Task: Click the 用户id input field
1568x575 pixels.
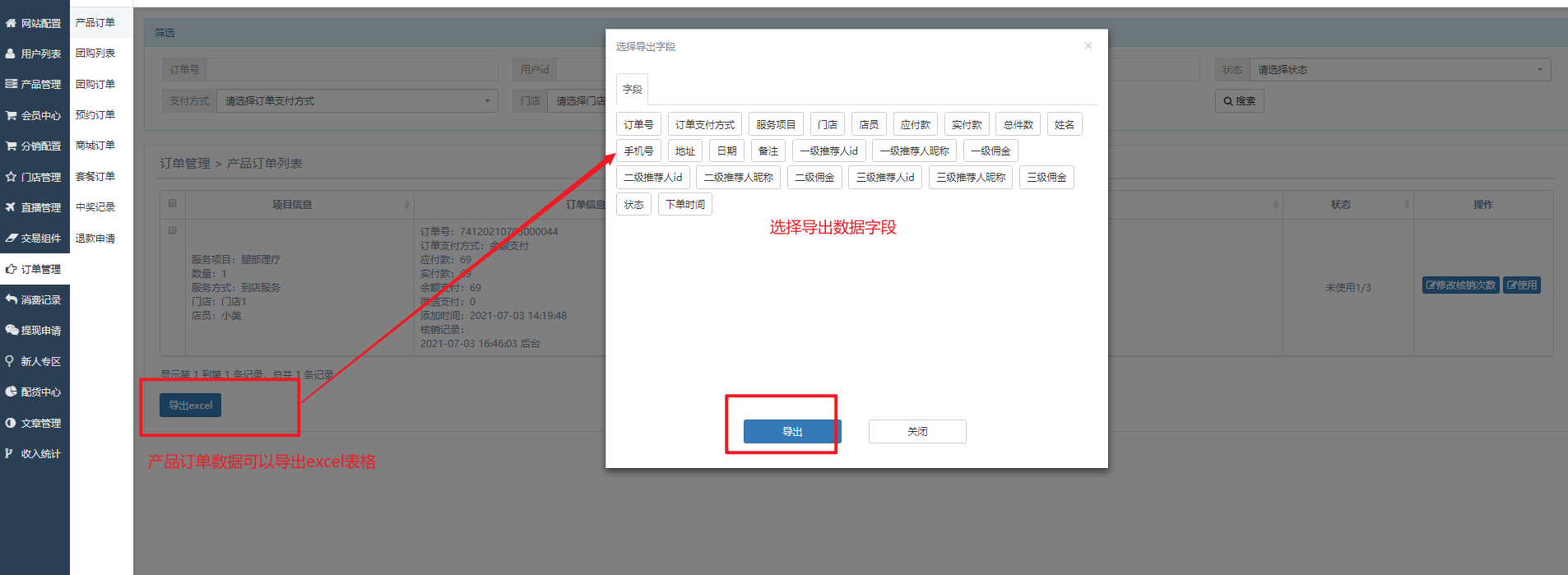Action: tap(581, 70)
